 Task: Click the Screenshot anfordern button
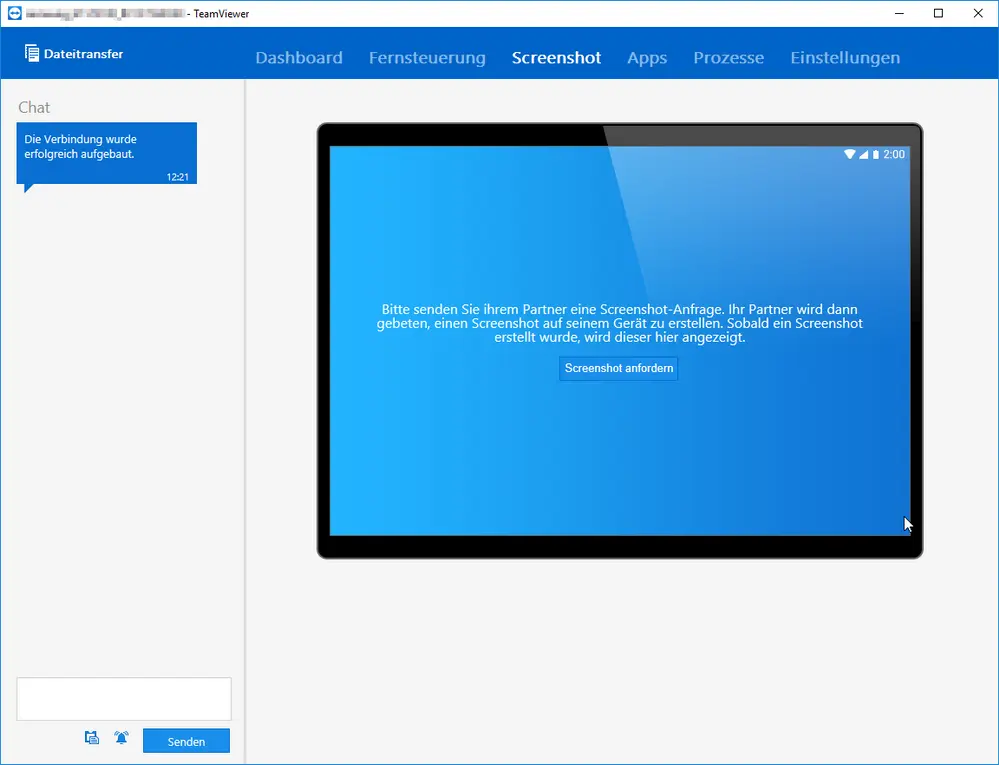[x=619, y=368]
